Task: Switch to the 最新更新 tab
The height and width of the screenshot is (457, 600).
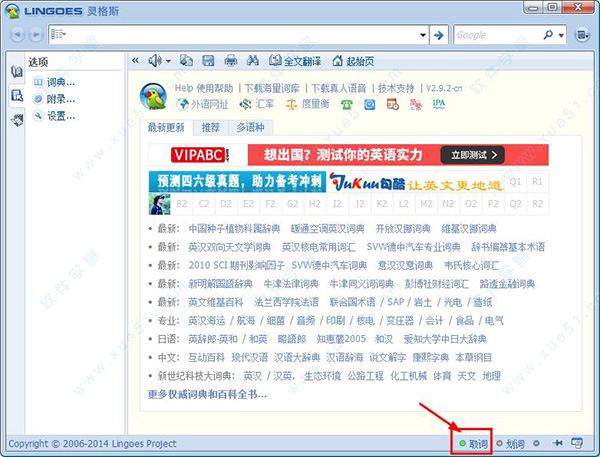Action: pos(166,127)
